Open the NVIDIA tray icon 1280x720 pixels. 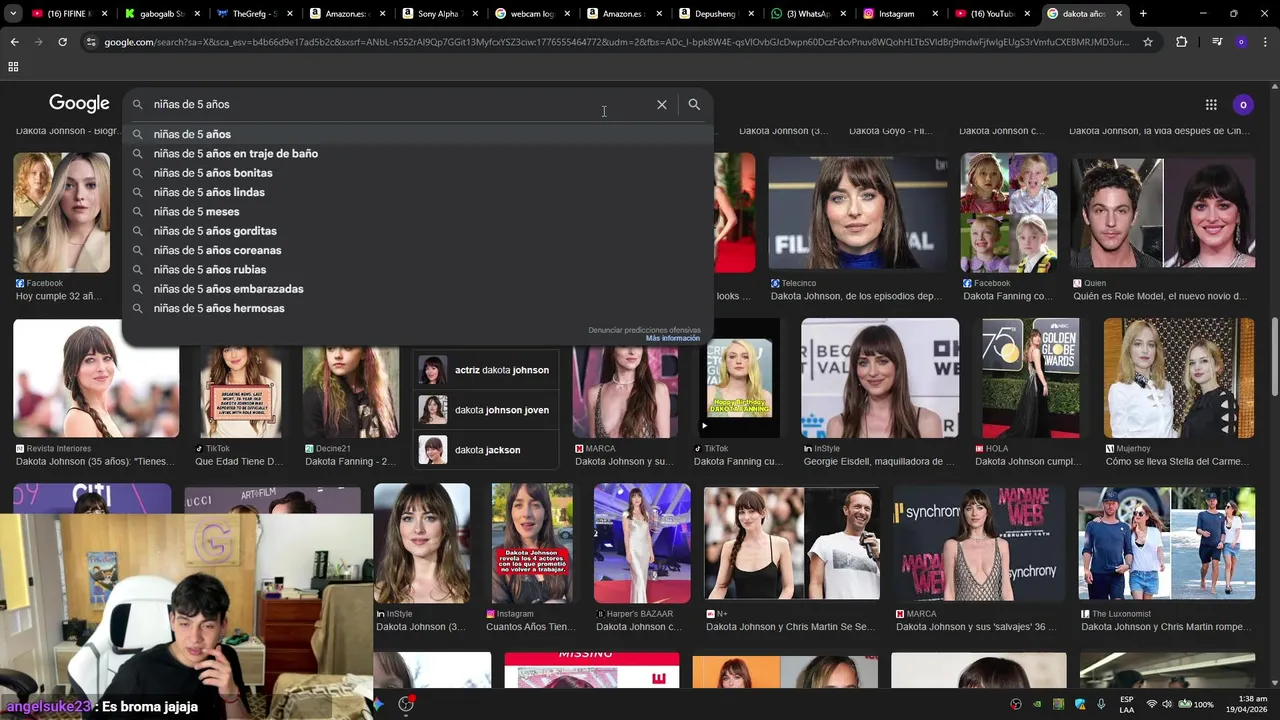point(1037,704)
